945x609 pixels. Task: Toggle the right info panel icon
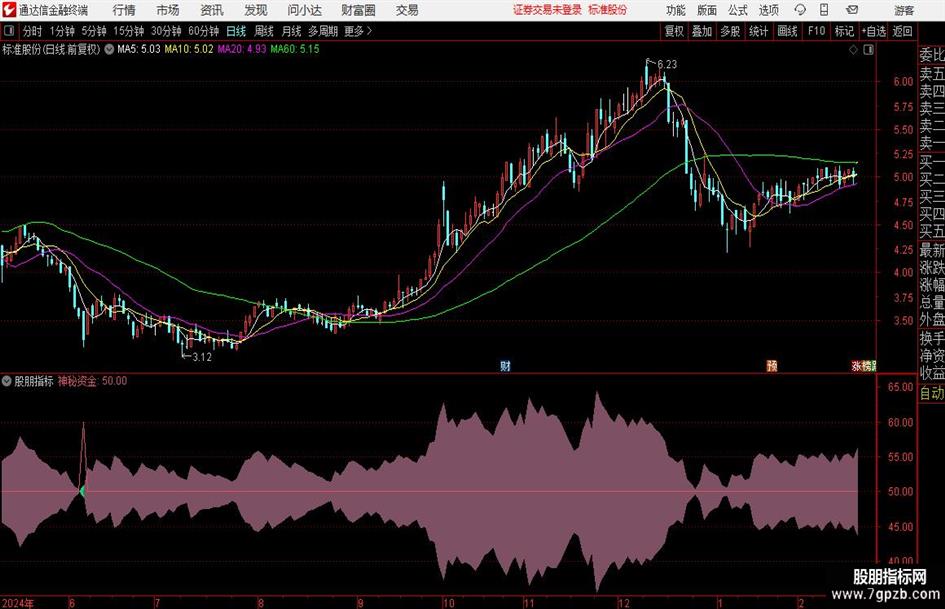(868, 50)
